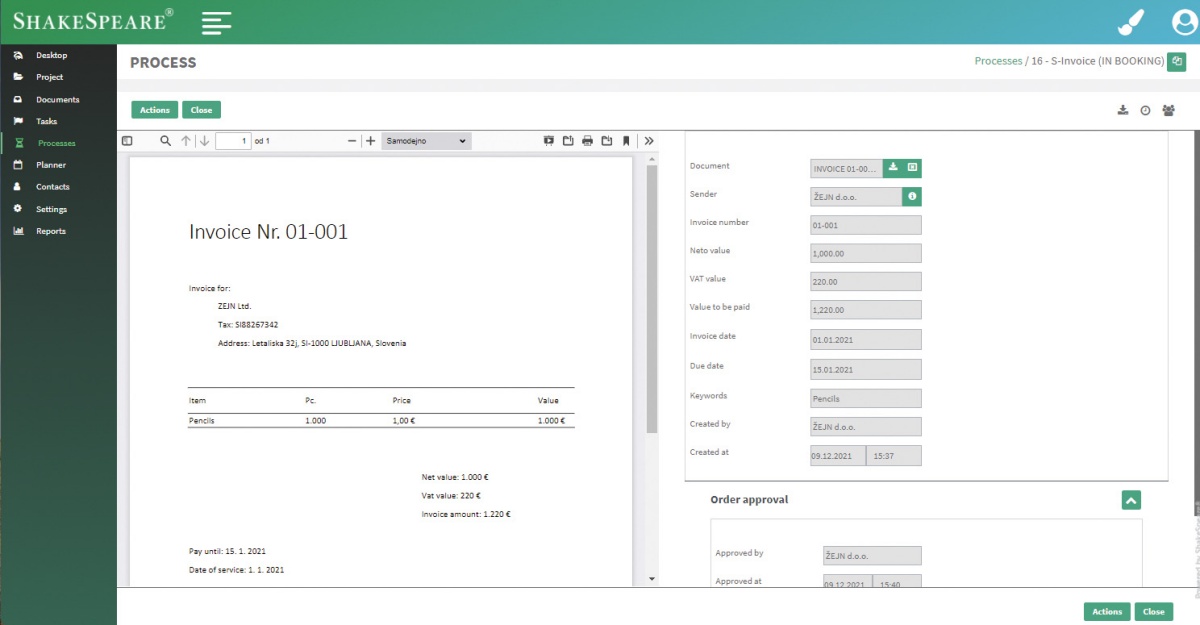Open the users group icon

pyautogui.click(x=1168, y=110)
